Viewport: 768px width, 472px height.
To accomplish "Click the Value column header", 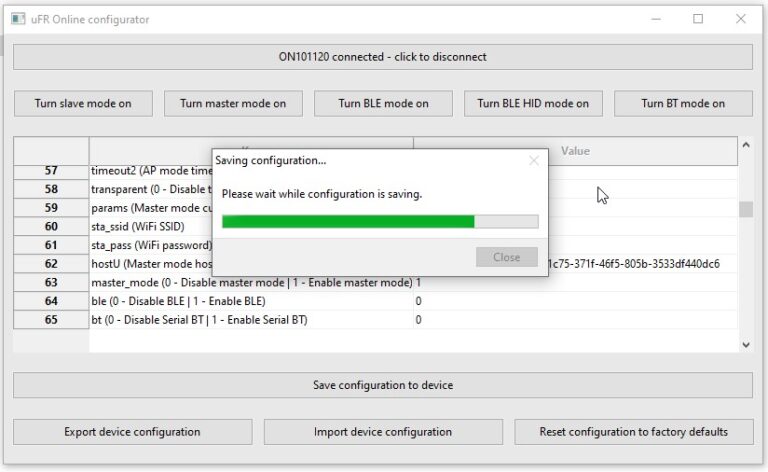I will [575, 151].
